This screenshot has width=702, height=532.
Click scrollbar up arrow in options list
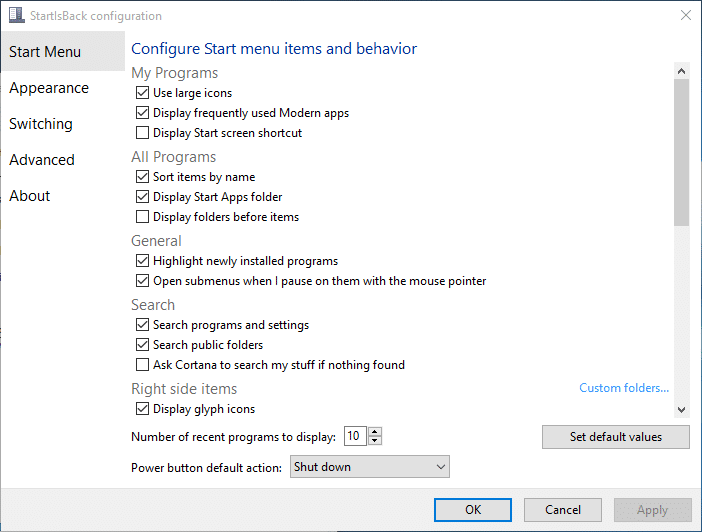(x=681, y=71)
